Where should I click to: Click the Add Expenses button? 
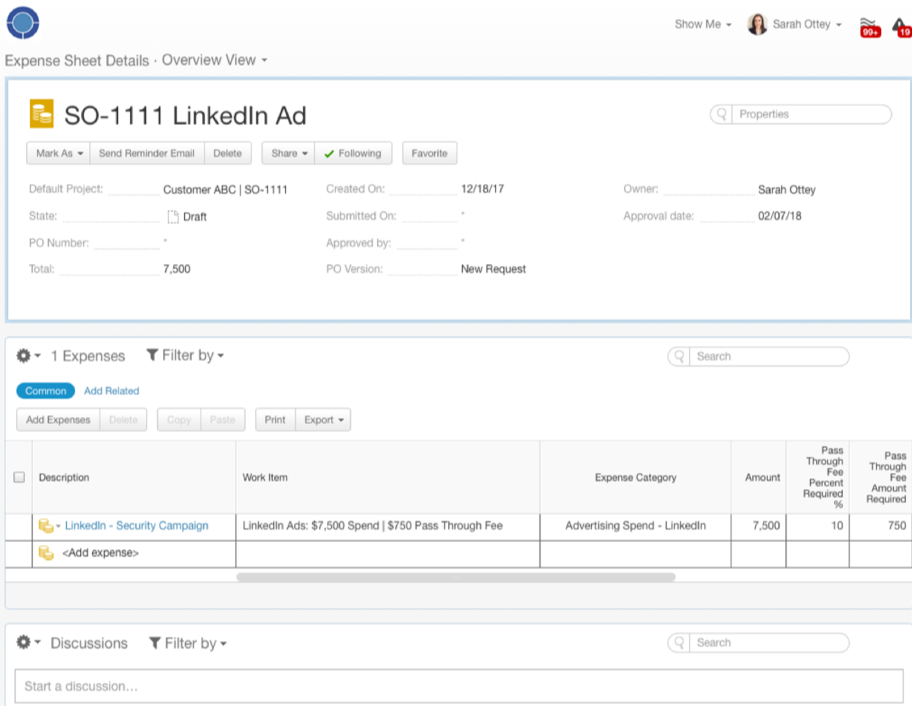click(x=58, y=420)
